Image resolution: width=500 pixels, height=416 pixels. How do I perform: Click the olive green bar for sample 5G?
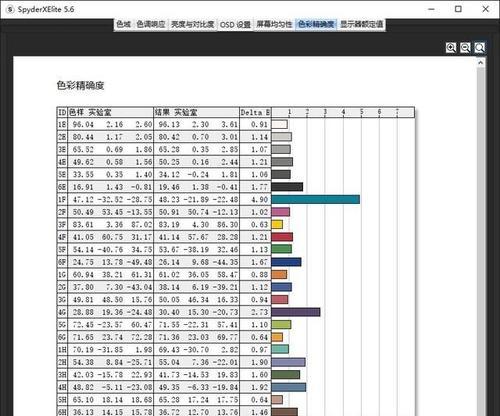(x=281, y=324)
